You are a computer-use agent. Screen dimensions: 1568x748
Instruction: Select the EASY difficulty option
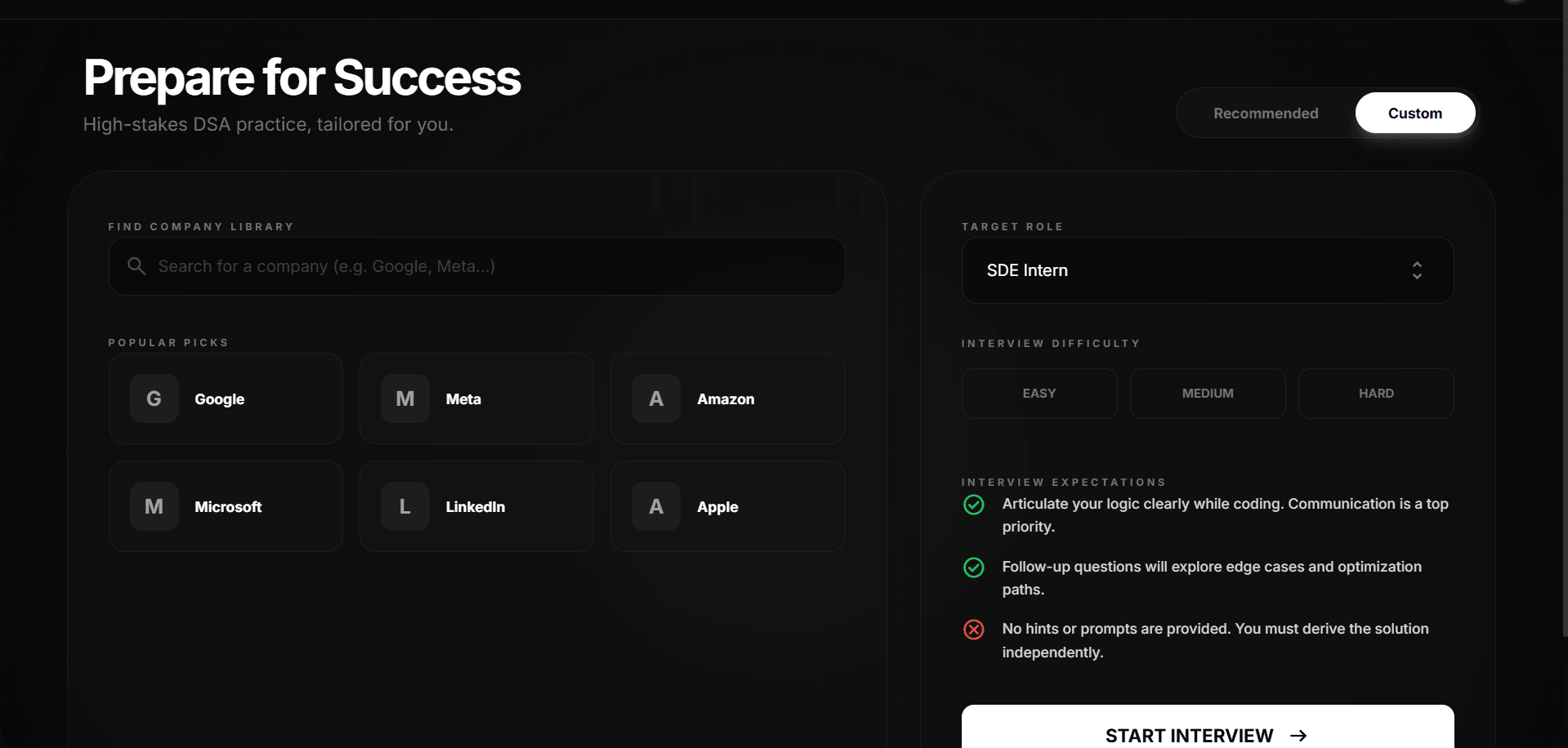click(1039, 393)
